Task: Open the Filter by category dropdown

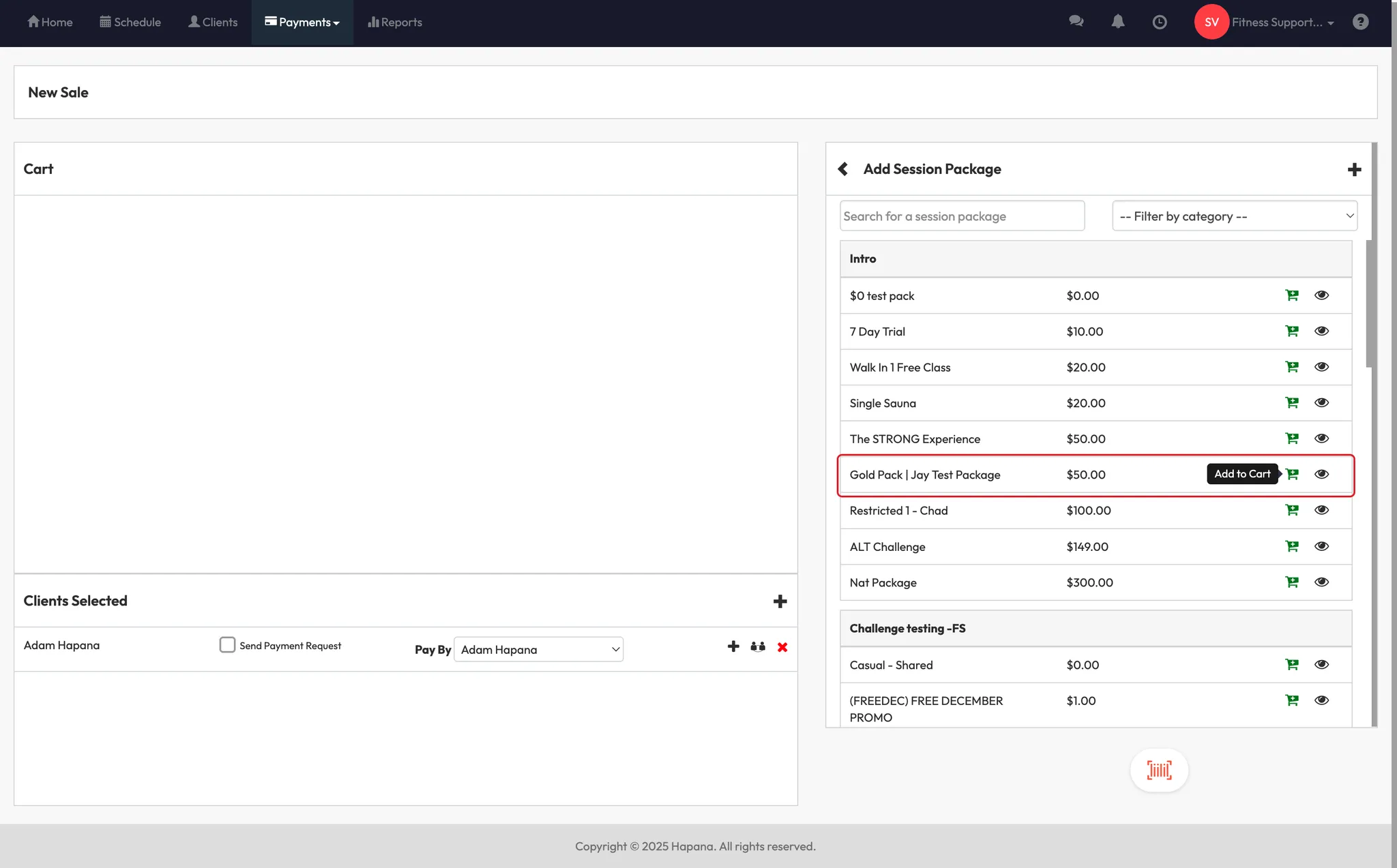Action: (1234, 216)
